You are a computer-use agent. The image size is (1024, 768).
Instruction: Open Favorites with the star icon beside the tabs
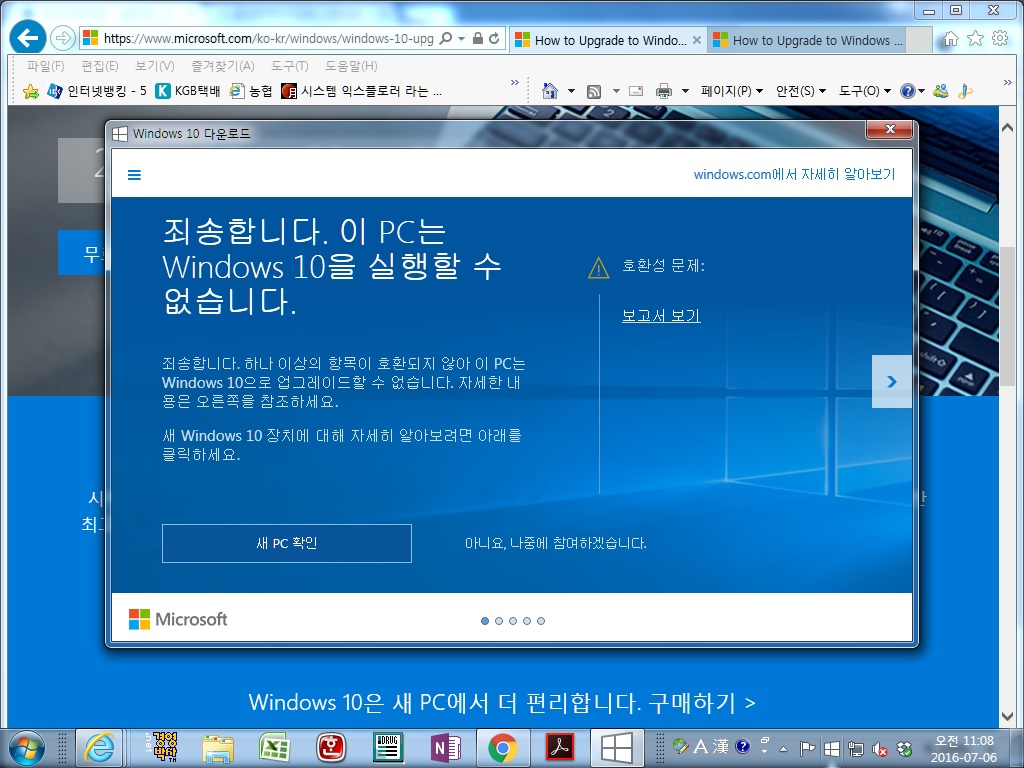click(x=975, y=39)
